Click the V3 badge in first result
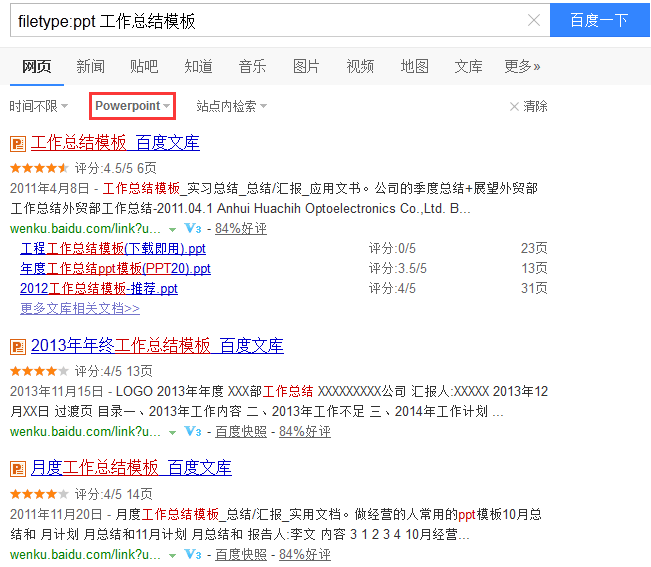The width and height of the screenshot is (651, 567). (x=193, y=228)
